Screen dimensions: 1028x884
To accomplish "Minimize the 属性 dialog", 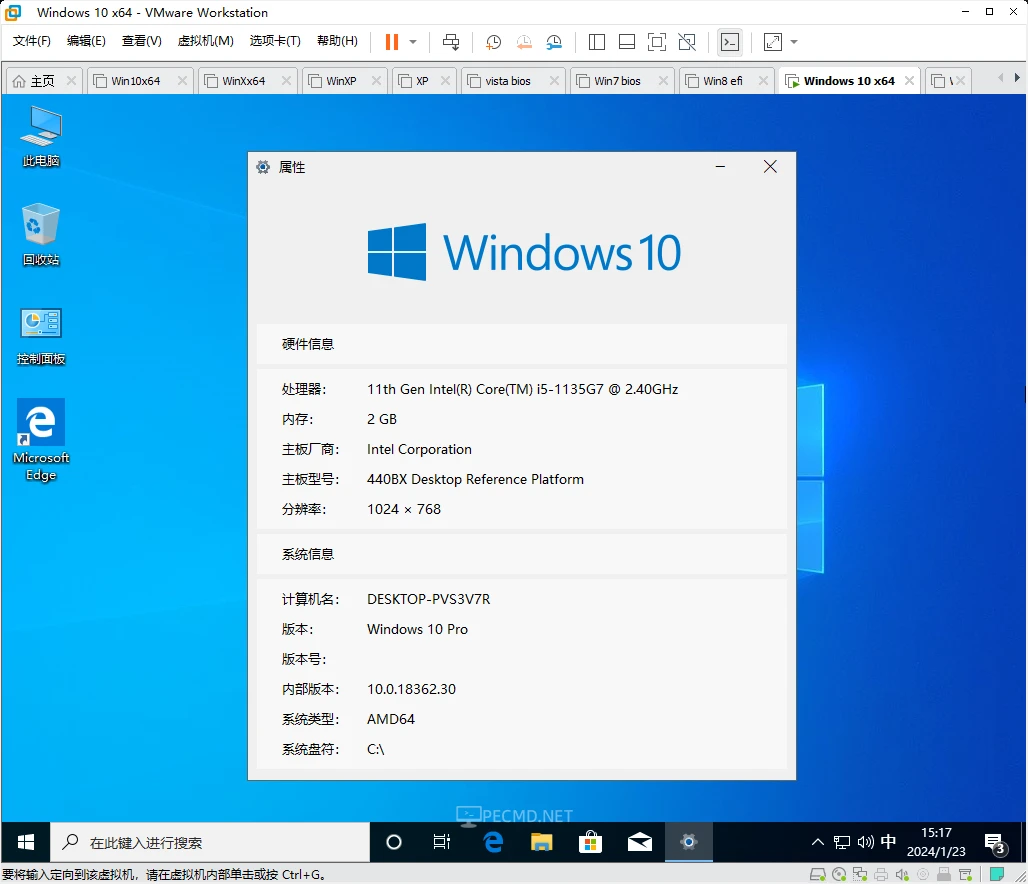I will coord(721,167).
